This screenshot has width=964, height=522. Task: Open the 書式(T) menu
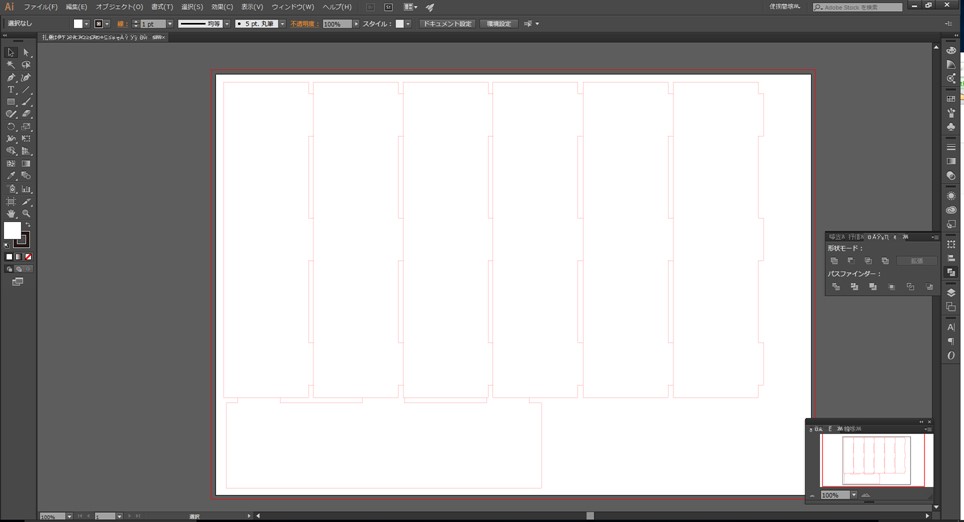(162, 7)
